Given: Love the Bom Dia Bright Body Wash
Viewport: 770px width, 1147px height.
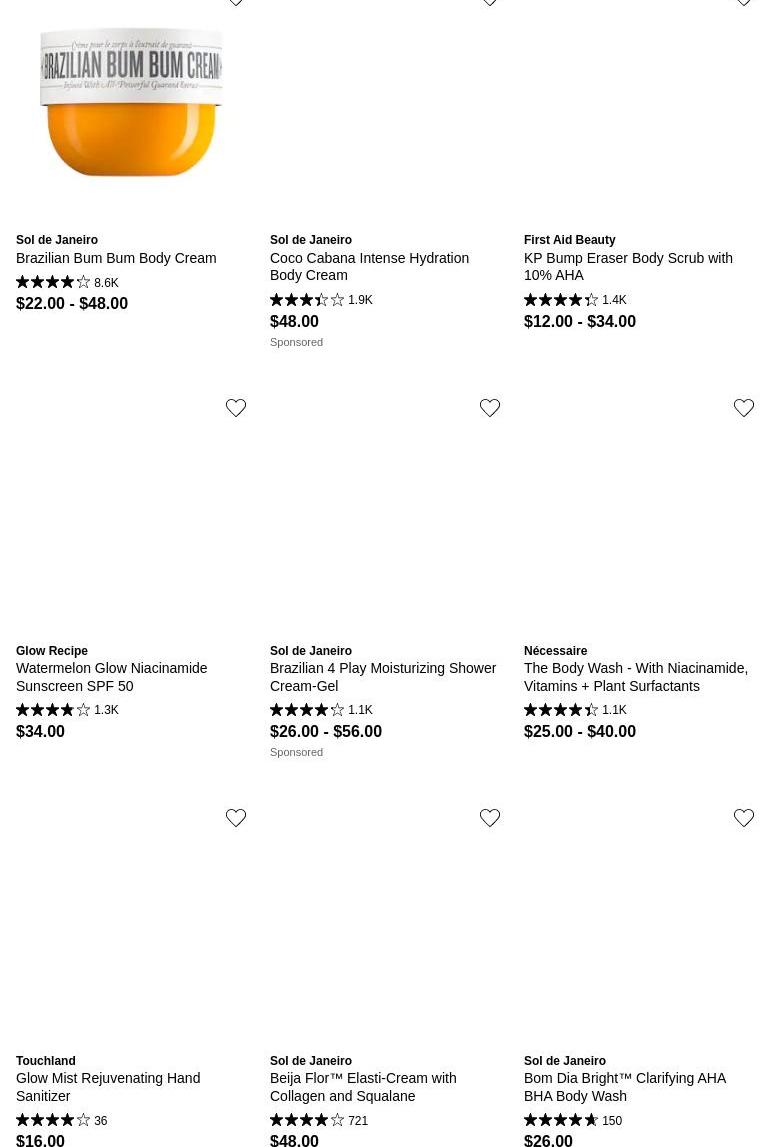Looking at the screenshot, I should point(744,818).
